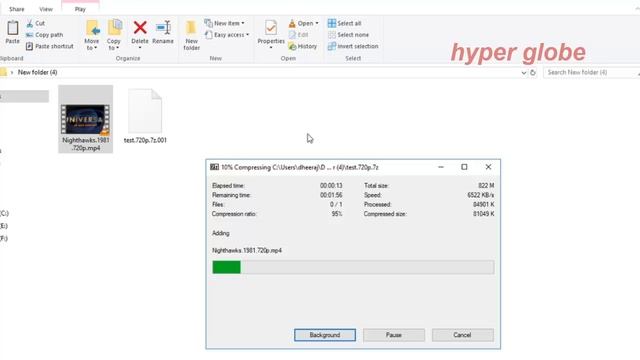Click the Adding label in the dialog

221,233
